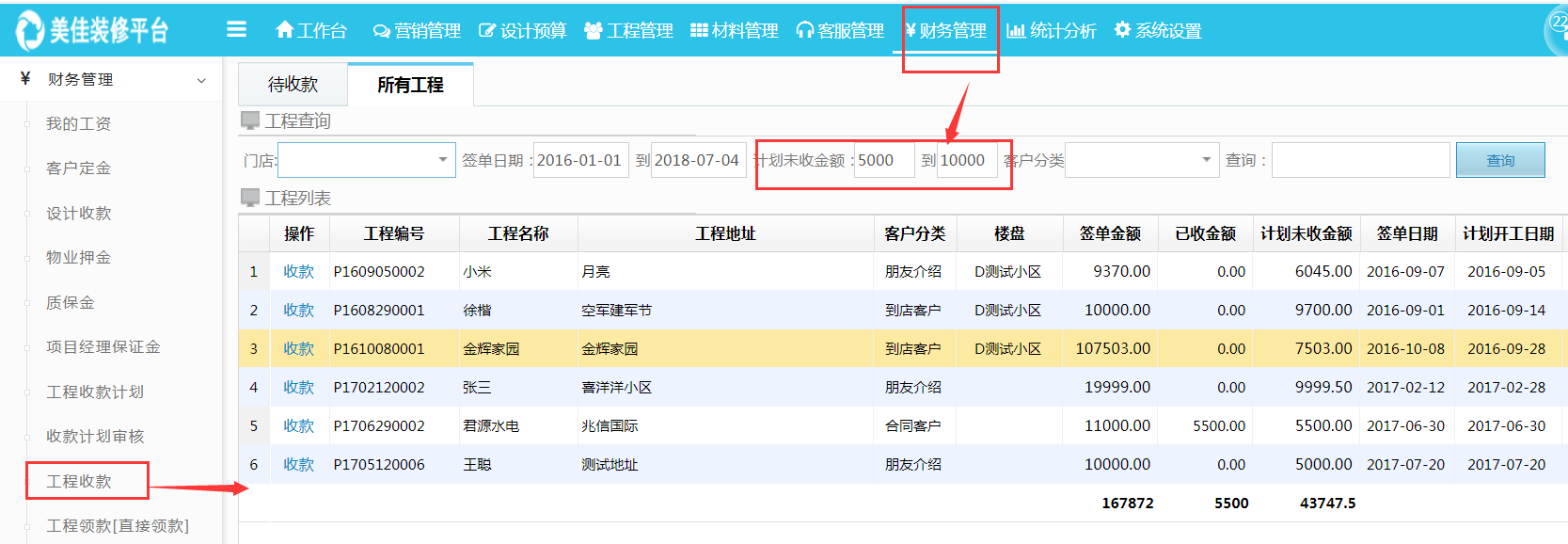Image resolution: width=1568 pixels, height=544 pixels.
Task: Click the hamburger menu toggle icon
Action: pos(236,30)
